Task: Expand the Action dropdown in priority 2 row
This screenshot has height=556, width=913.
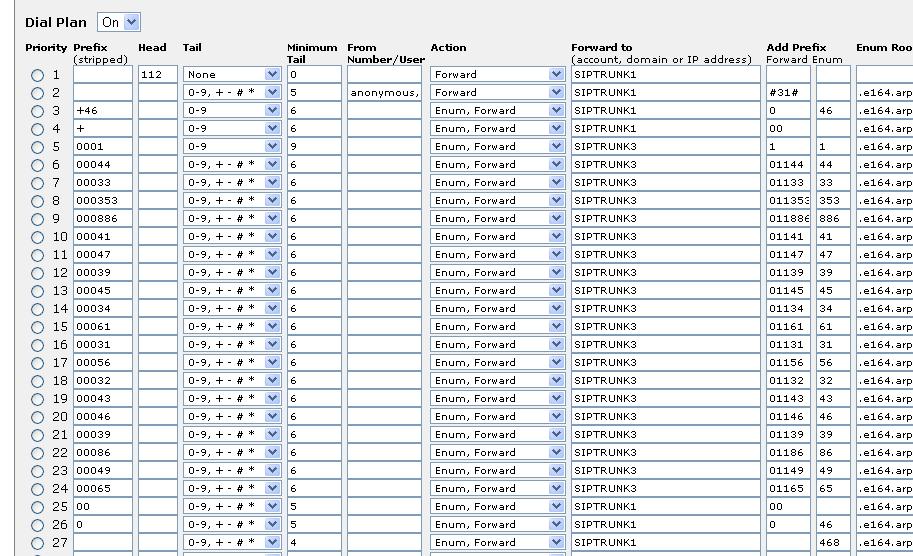Action: tap(498, 92)
